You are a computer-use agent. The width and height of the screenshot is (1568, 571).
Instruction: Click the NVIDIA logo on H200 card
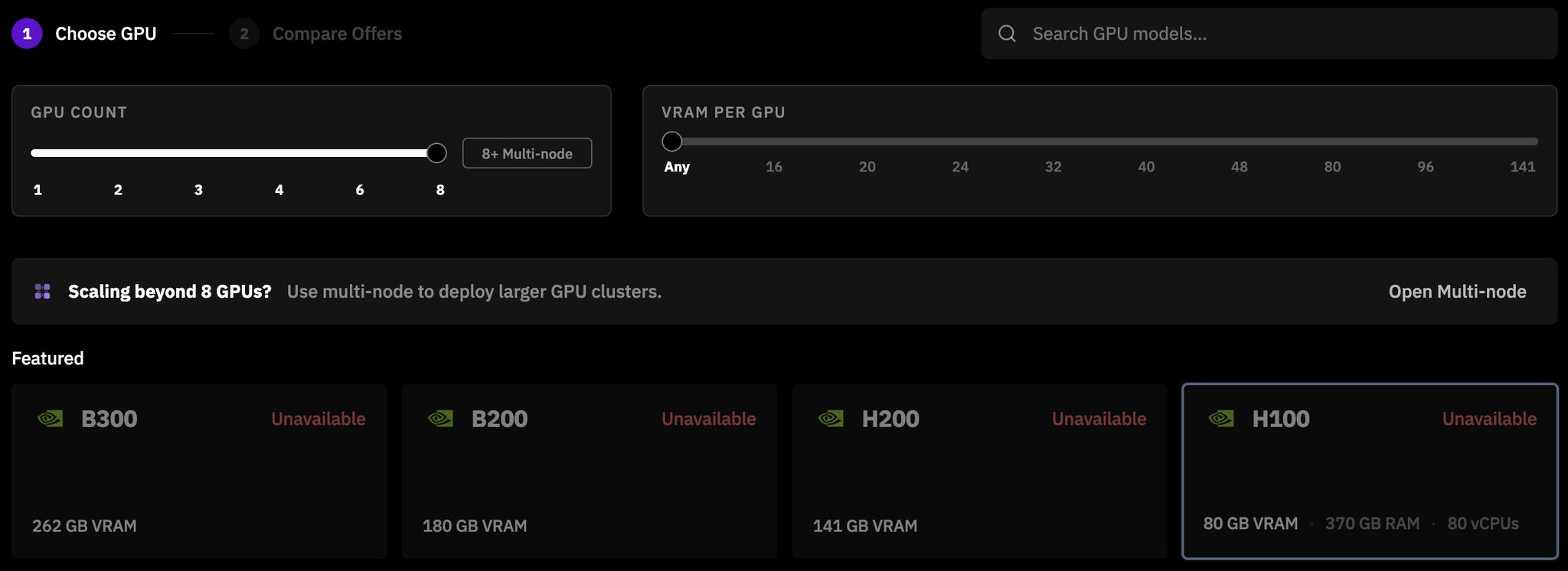pyautogui.click(x=831, y=419)
